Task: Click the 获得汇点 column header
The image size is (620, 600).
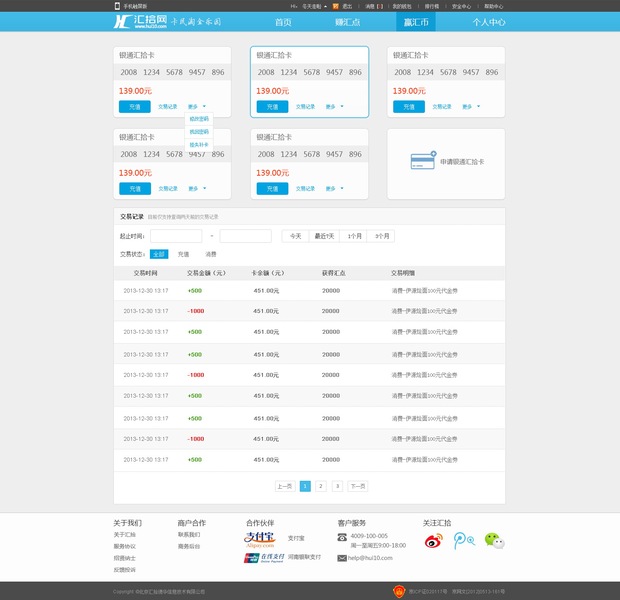Action: [x=333, y=273]
